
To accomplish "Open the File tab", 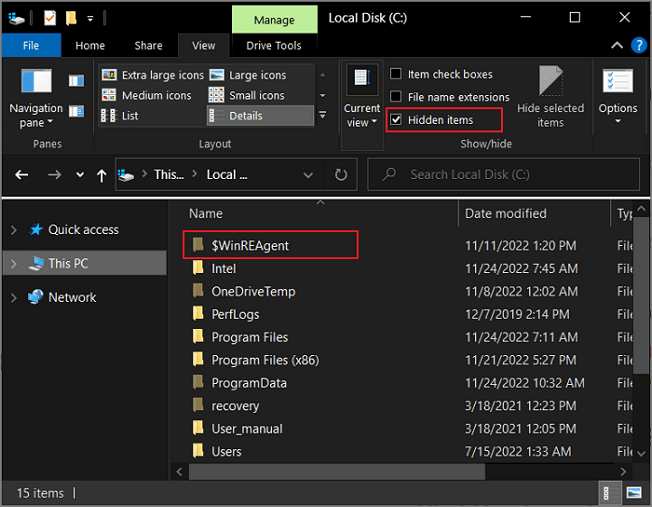I will [x=31, y=45].
